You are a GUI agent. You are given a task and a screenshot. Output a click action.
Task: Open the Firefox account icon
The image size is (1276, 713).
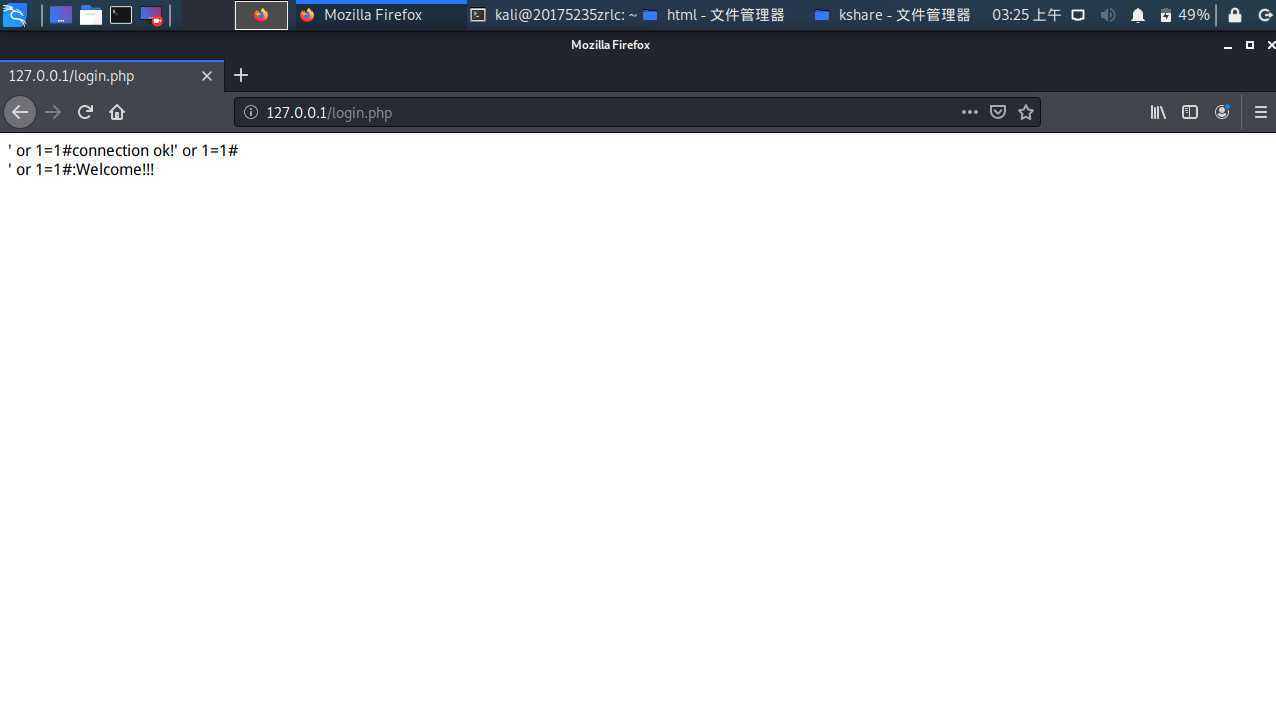click(x=1221, y=112)
